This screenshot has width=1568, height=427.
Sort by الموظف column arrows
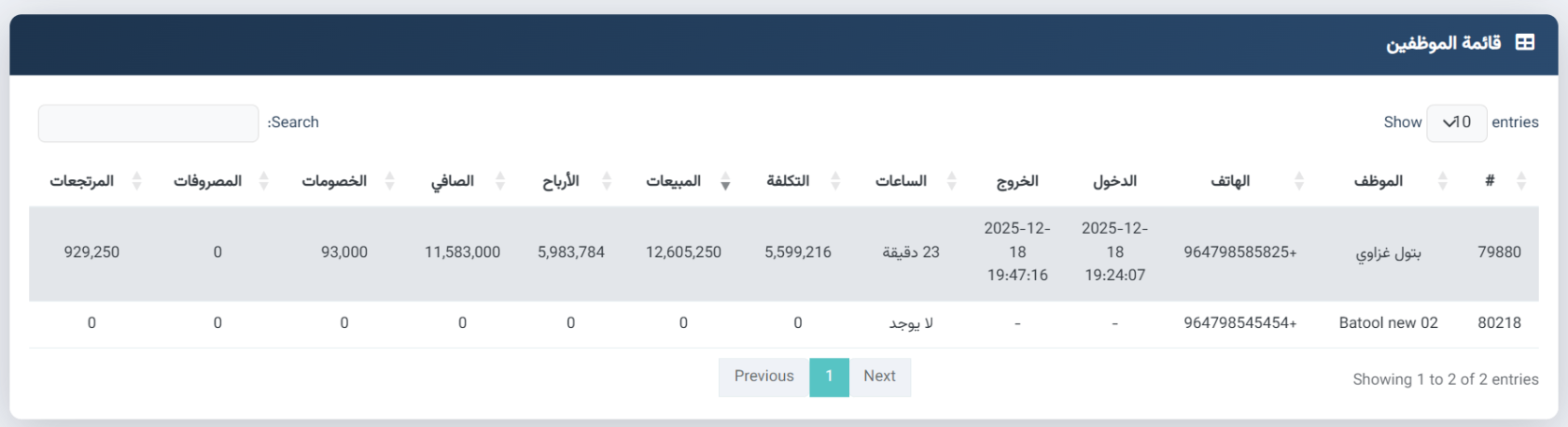(x=1443, y=181)
